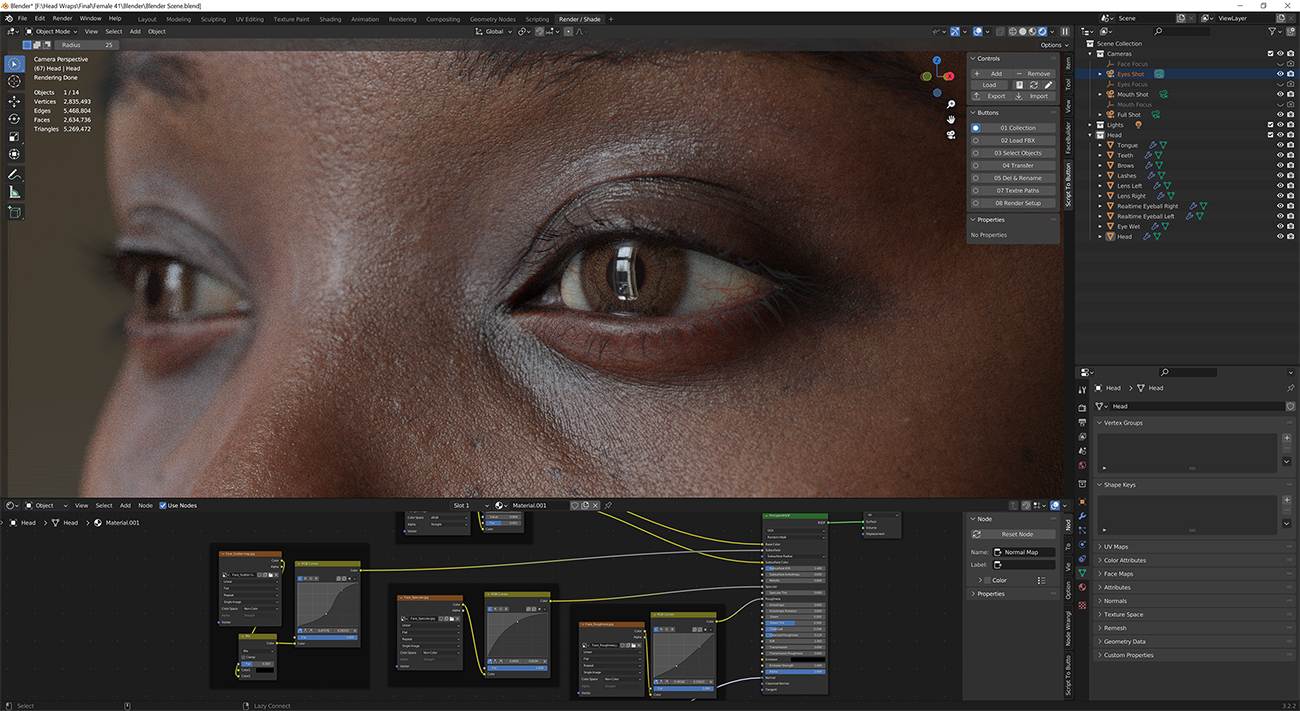Viewport: 1300px width, 711px height.
Task: Switch to the Shading workspace tab
Action: click(x=330, y=18)
